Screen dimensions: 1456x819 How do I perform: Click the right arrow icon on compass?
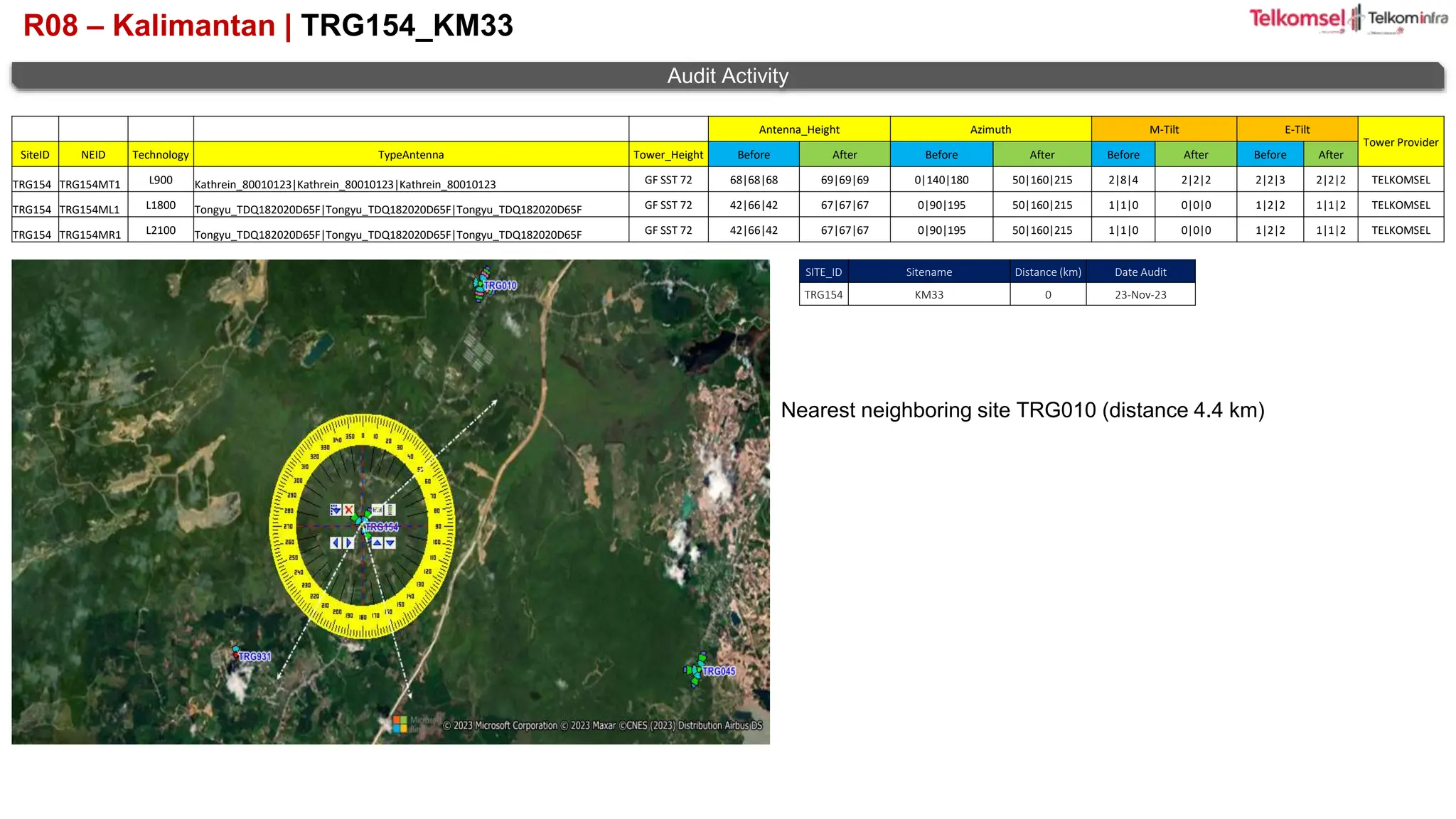tap(348, 542)
